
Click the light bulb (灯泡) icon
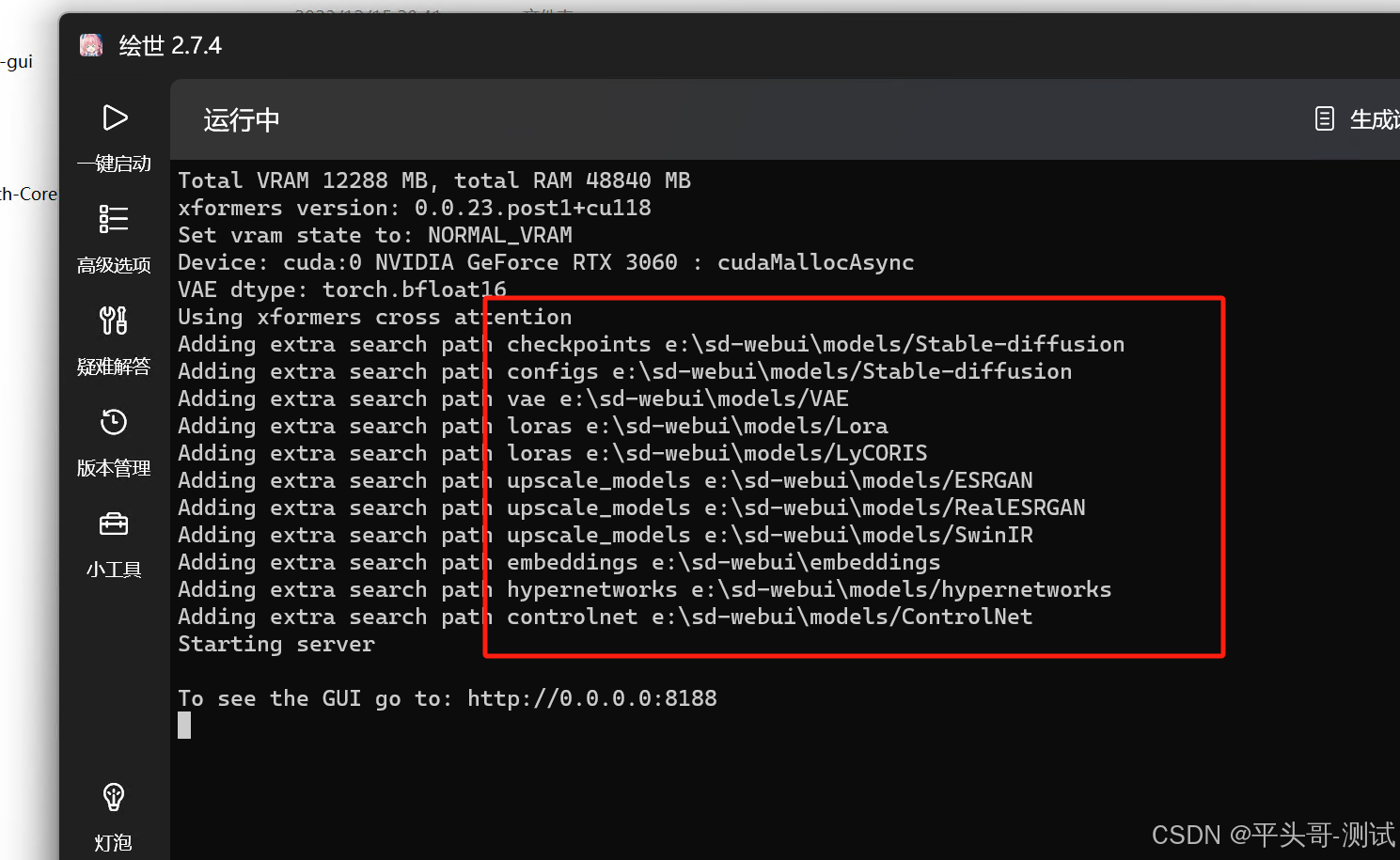pyautogui.click(x=114, y=797)
